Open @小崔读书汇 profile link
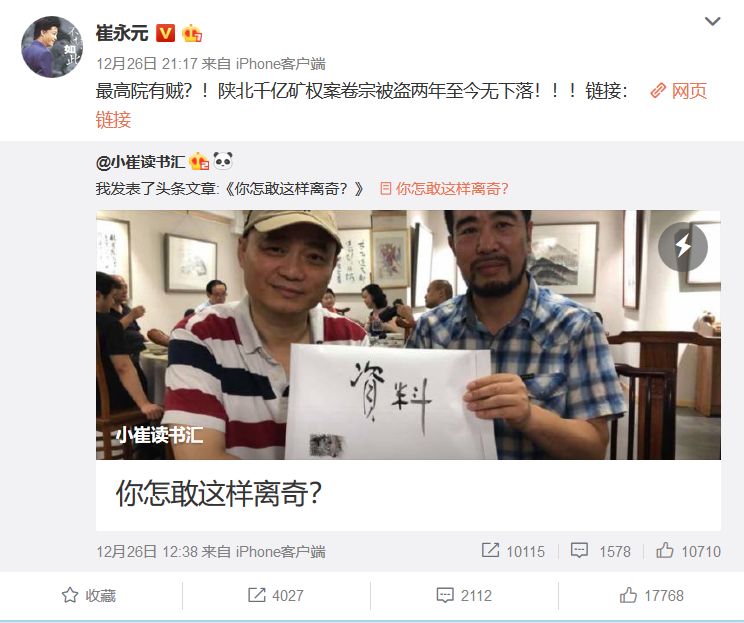The height and width of the screenshot is (623, 744). pyautogui.click(x=140, y=162)
